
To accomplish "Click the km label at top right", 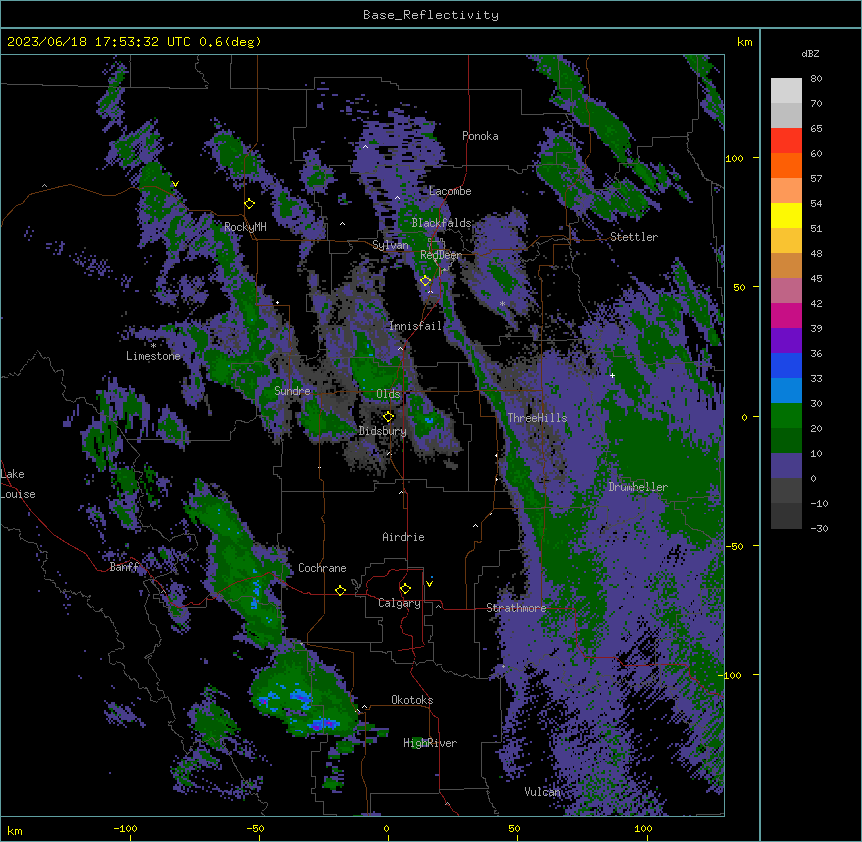I will [744, 42].
